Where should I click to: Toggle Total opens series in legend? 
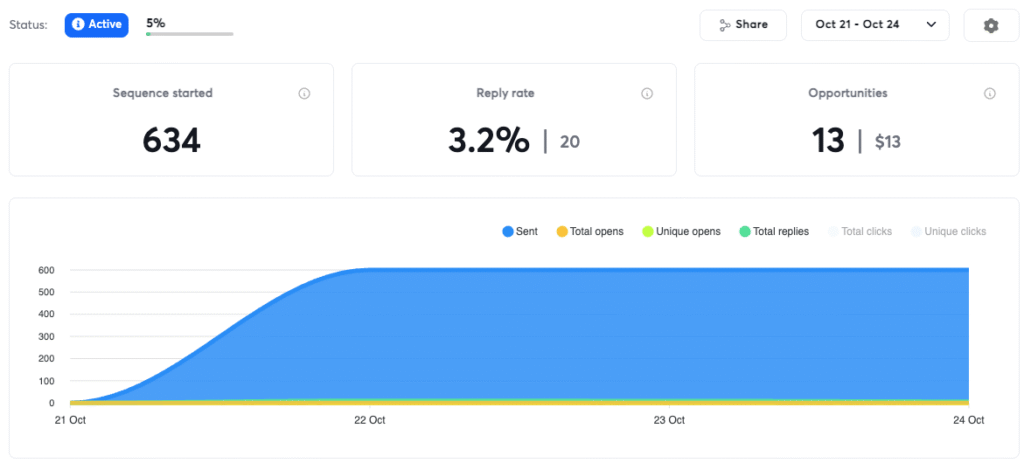point(590,231)
